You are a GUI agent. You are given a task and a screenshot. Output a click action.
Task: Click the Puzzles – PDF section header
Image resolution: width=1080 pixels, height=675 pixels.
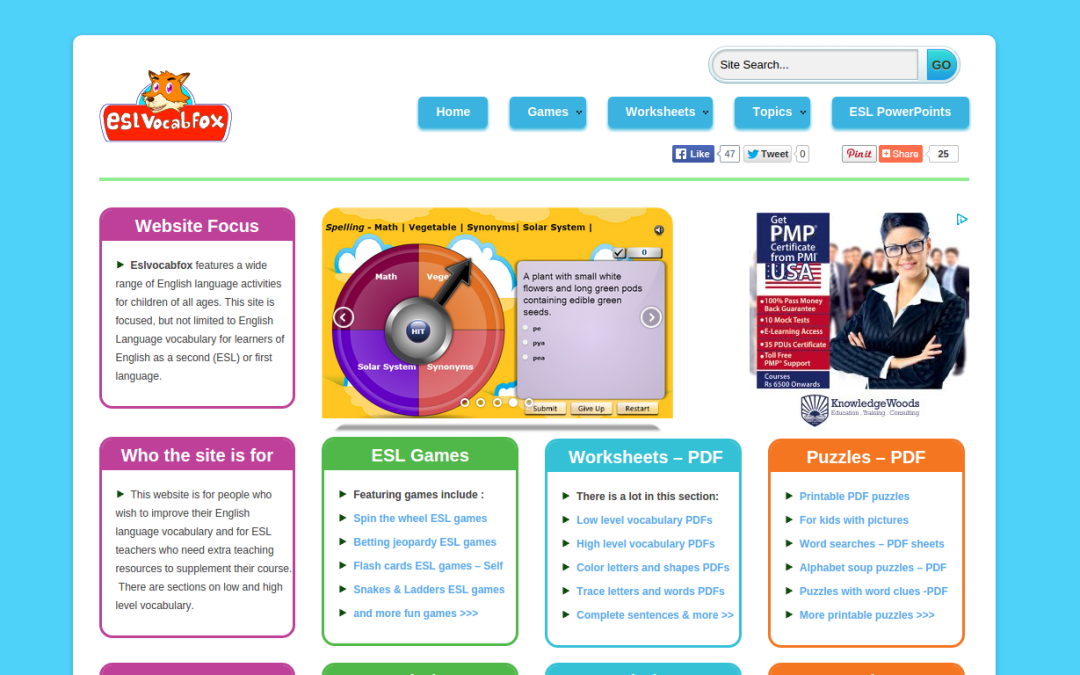[x=866, y=457]
